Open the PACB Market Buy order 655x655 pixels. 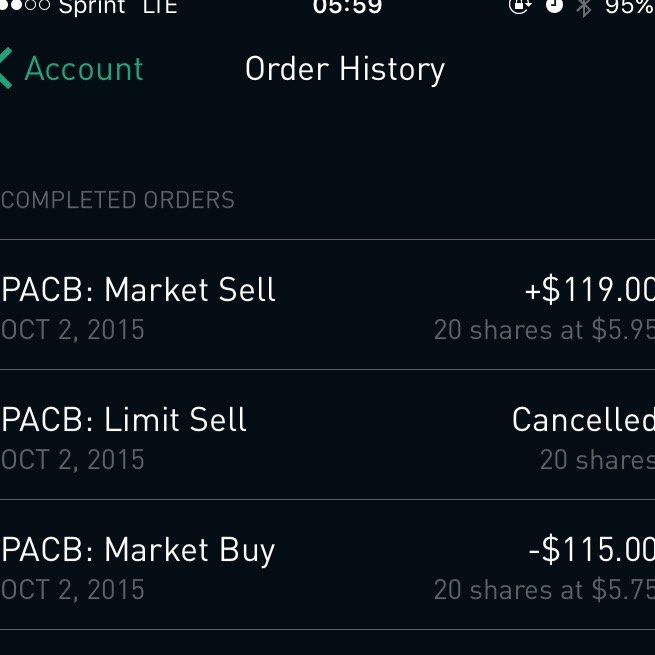[x=138, y=550]
